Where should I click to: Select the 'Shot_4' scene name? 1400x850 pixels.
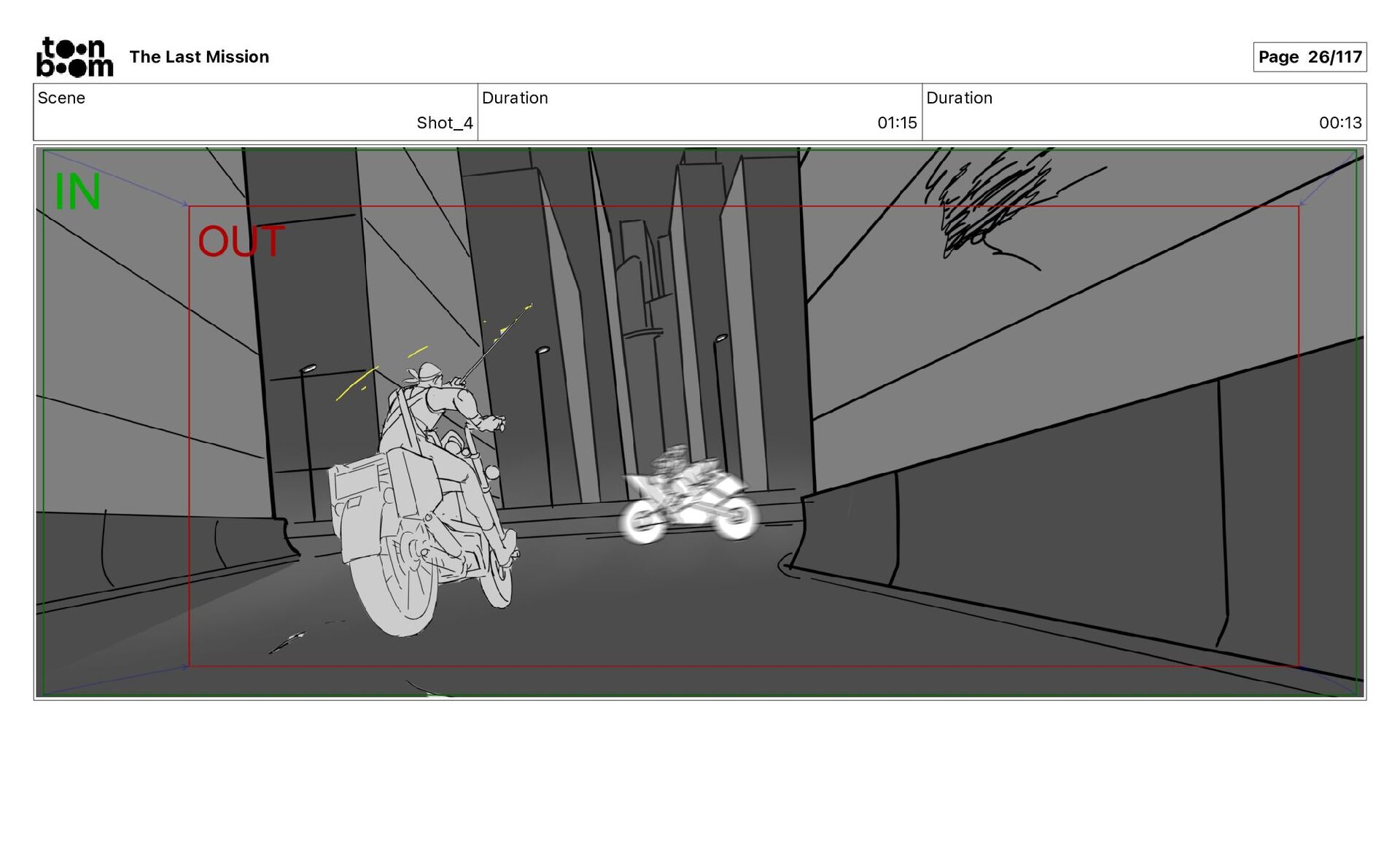445,122
